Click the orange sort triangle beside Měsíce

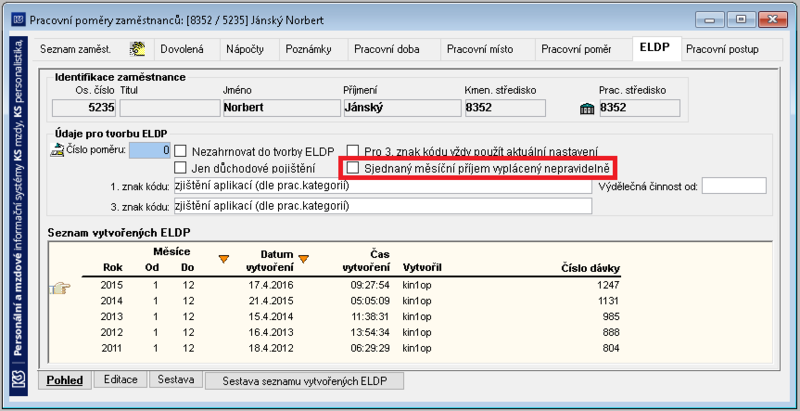223,259
